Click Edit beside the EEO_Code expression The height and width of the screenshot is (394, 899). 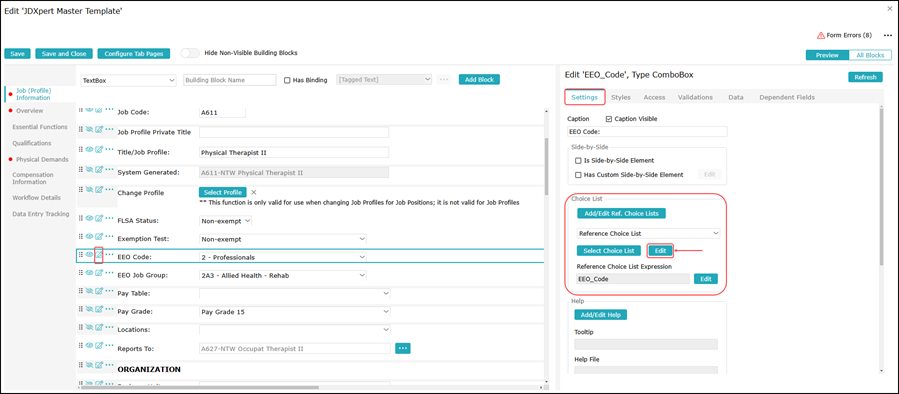(x=706, y=279)
